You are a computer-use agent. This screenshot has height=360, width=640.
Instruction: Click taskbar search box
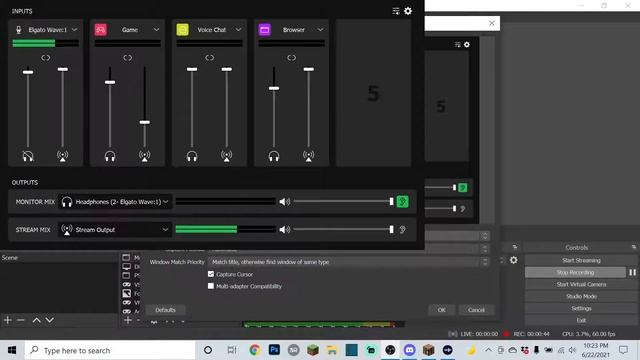point(110,350)
